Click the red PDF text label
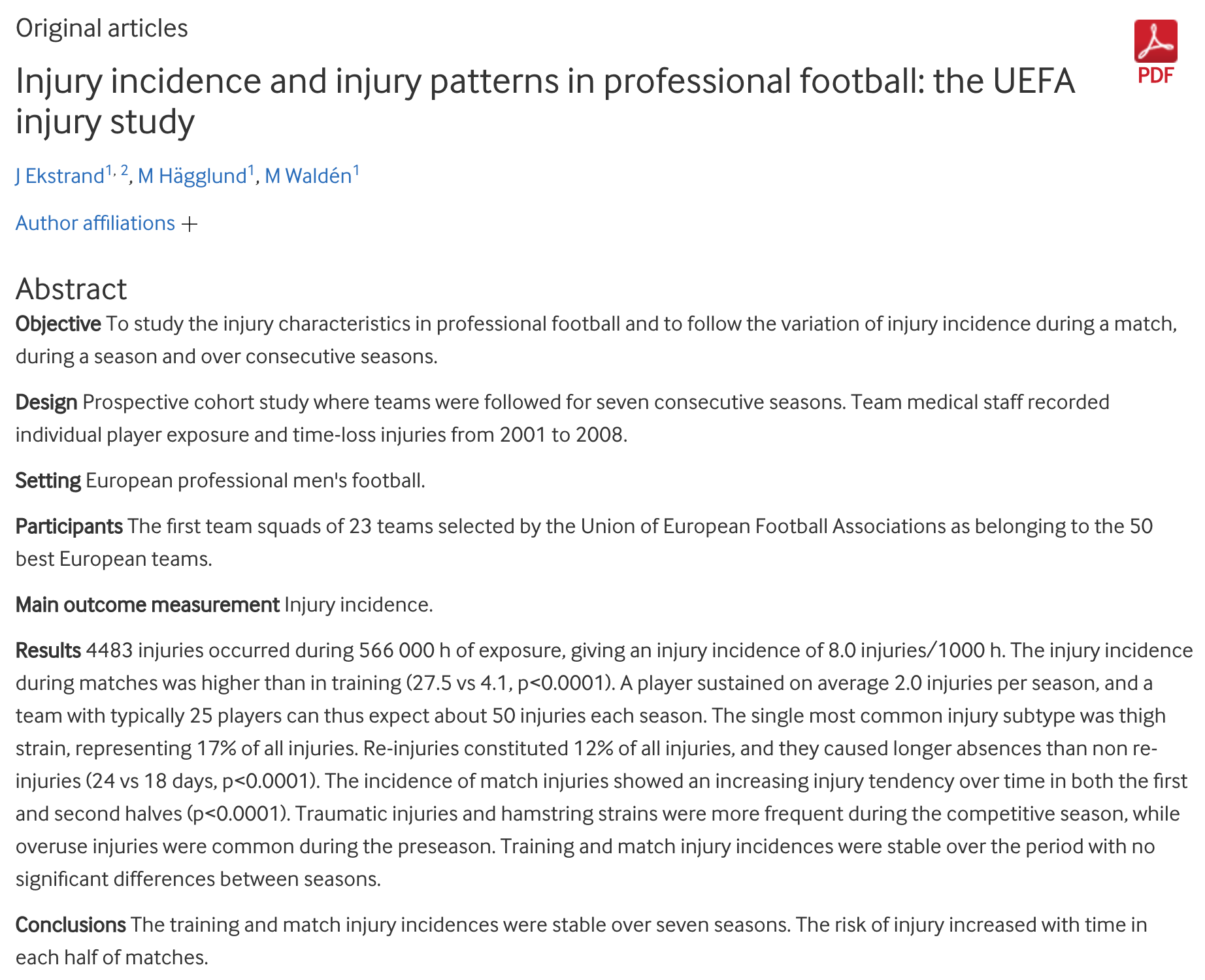 point(1155,76)
